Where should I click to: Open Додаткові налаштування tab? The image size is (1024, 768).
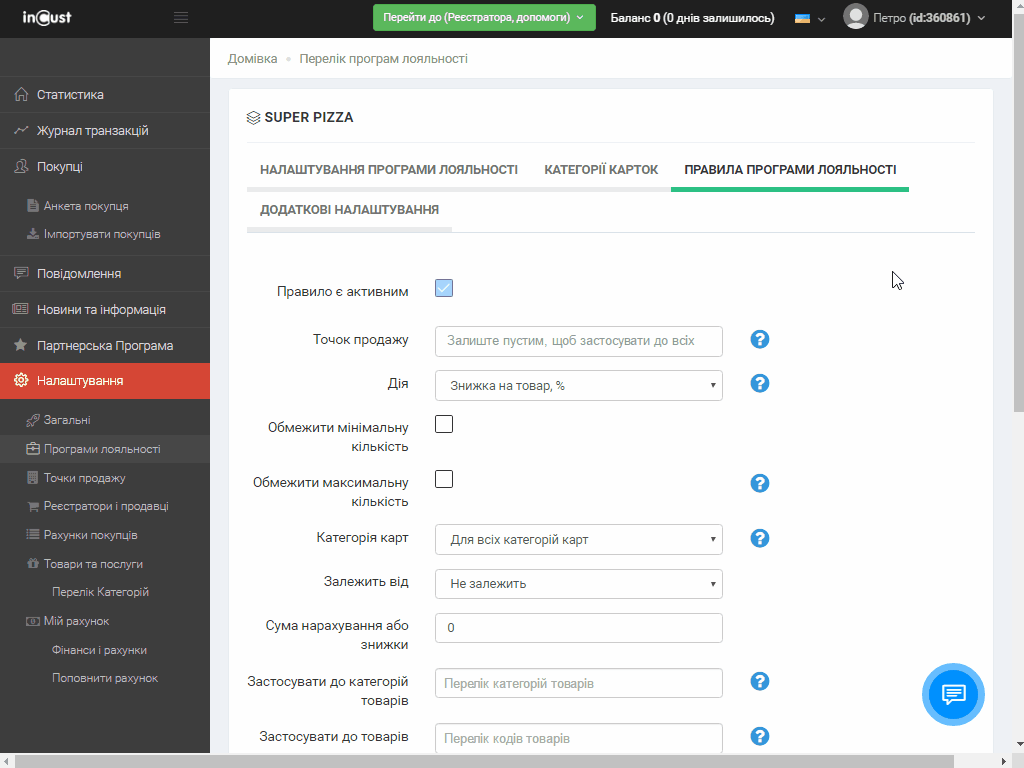click(349, 210)
